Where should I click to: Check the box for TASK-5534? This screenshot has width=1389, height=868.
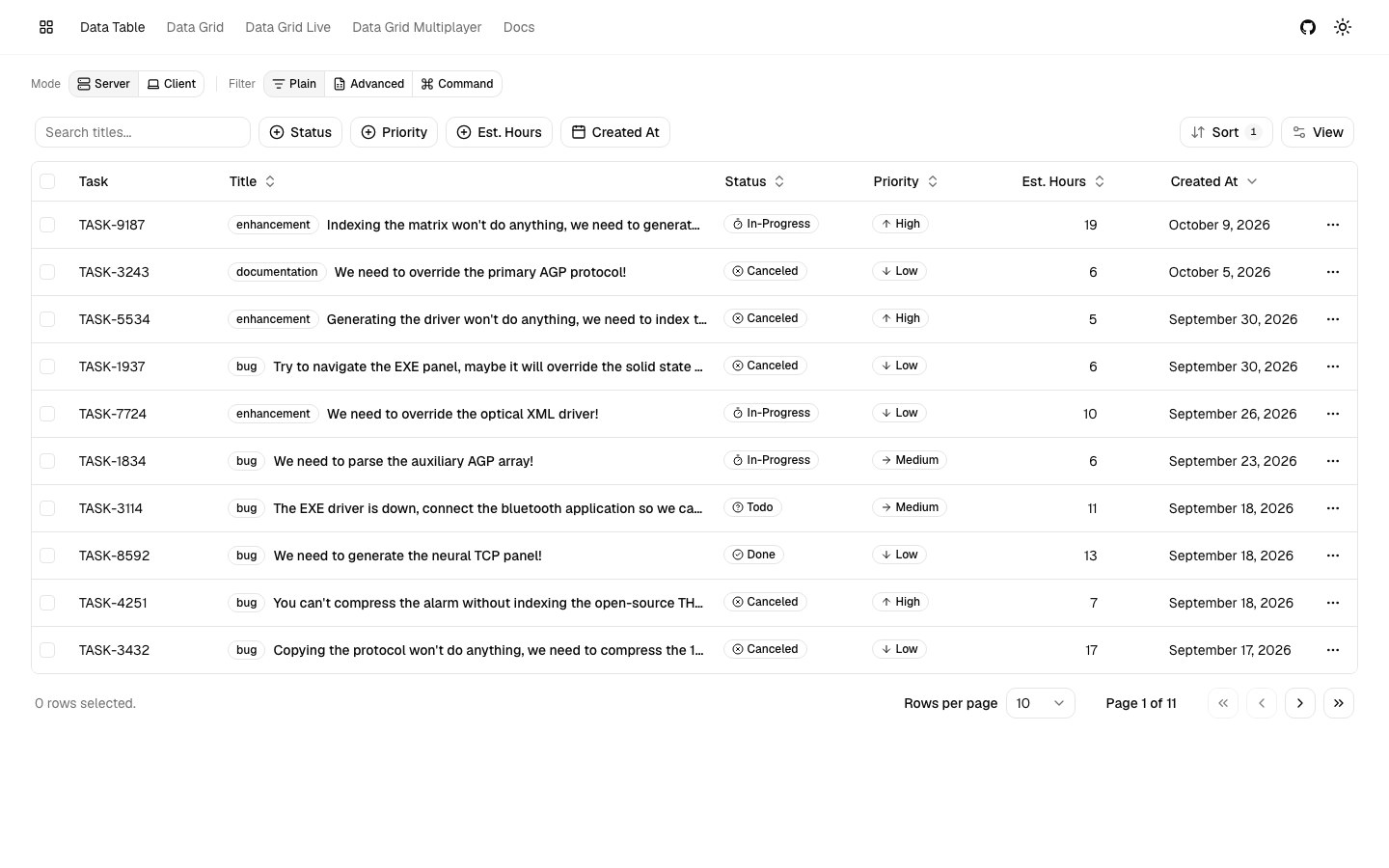[47, 319]
